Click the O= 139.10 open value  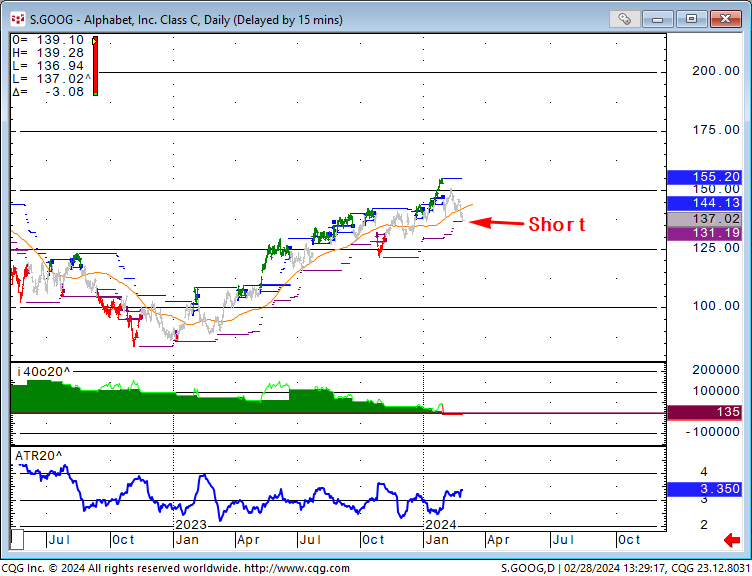point(48,40)
